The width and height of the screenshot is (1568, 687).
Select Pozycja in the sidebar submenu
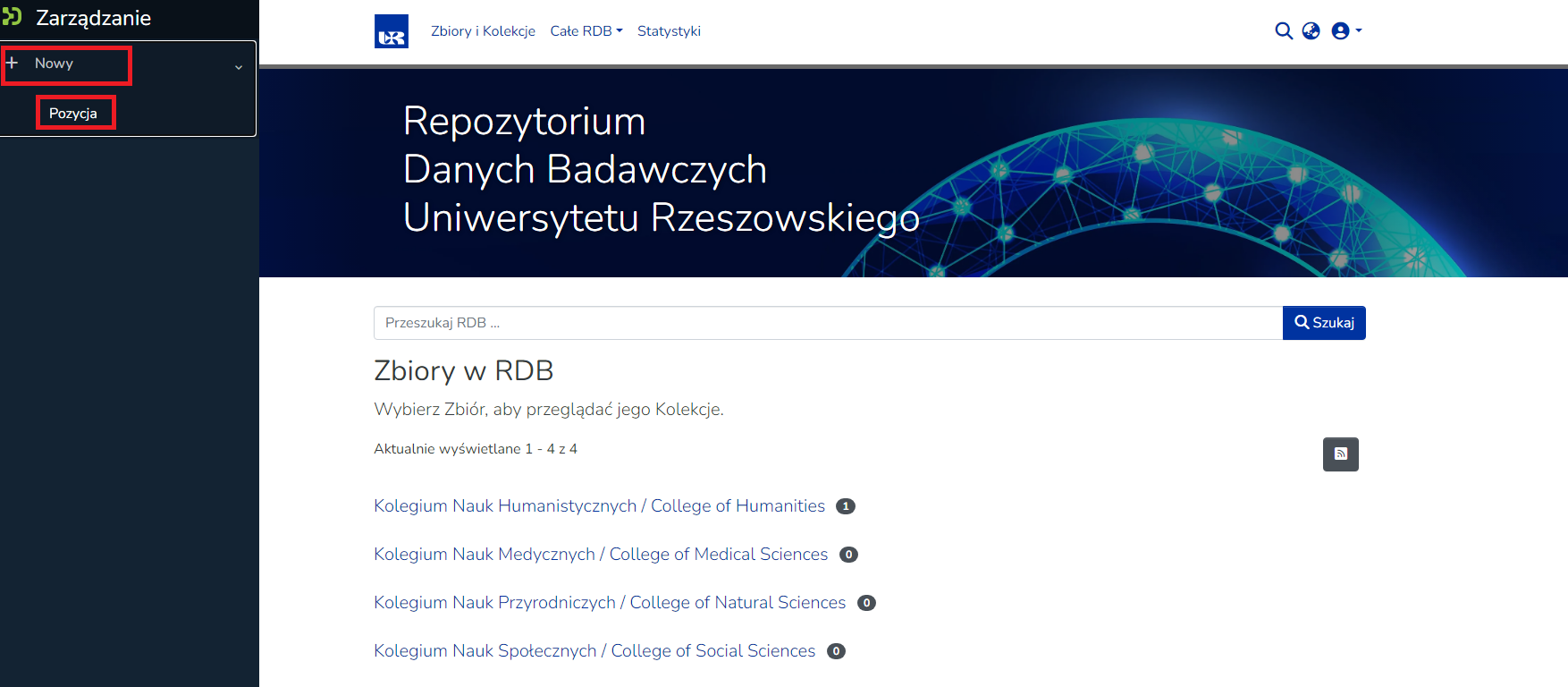click(x=73, y=114)
